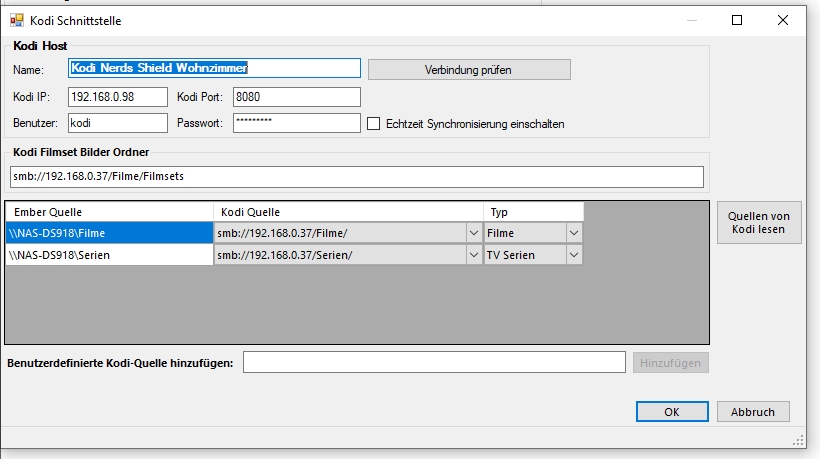Enable Echtzeit Synchronisierung checkbox
Viewport: 820px width, 459px height.
[373, 124]
